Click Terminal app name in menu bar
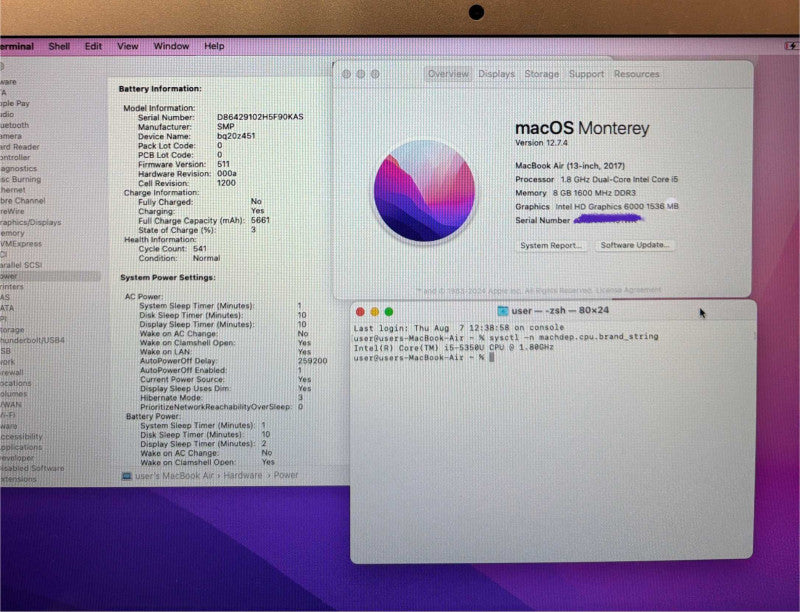Image resolution: width=800 pixels, height=612 pixels. click(x=17, y=46)
